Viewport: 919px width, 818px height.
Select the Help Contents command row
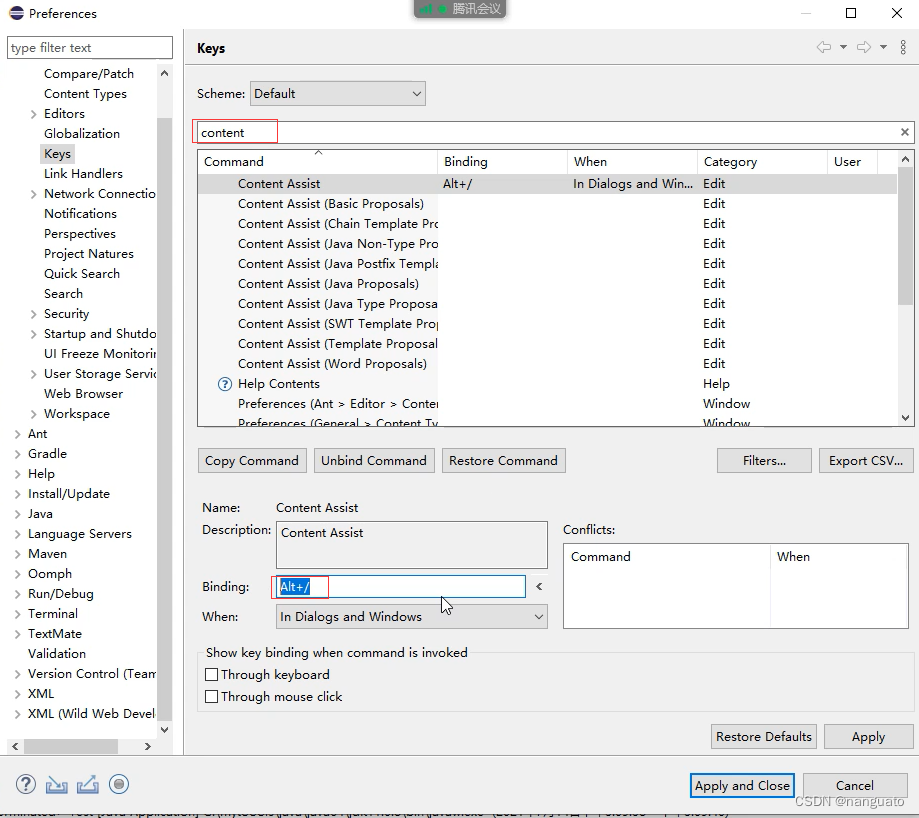tap(547, 384)
